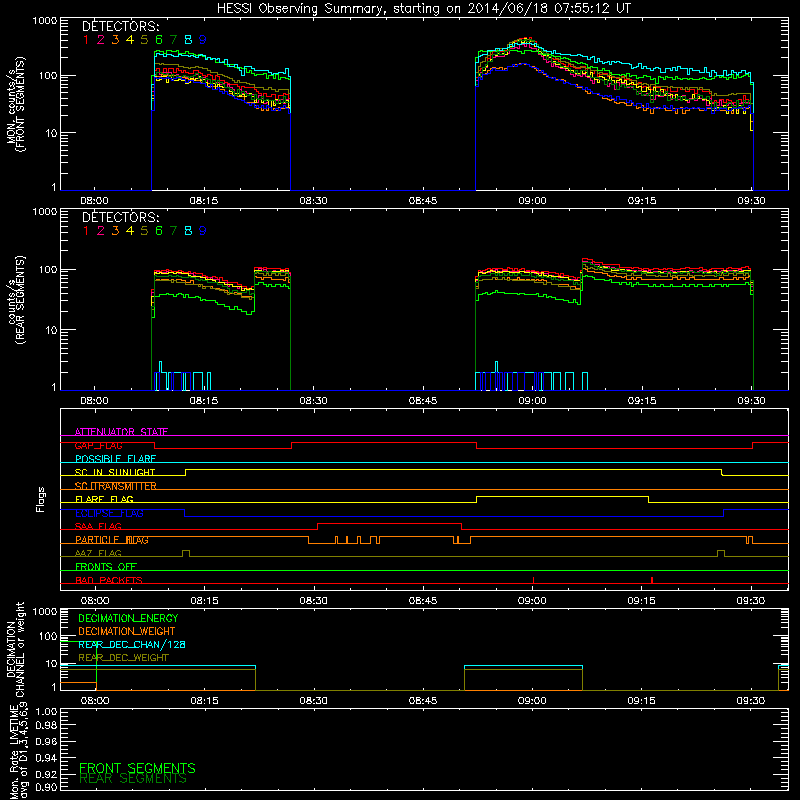Pick detector 3 in the front segments legend
The height and width of the screenshot is (800, 800).
(x=115, y=40)
